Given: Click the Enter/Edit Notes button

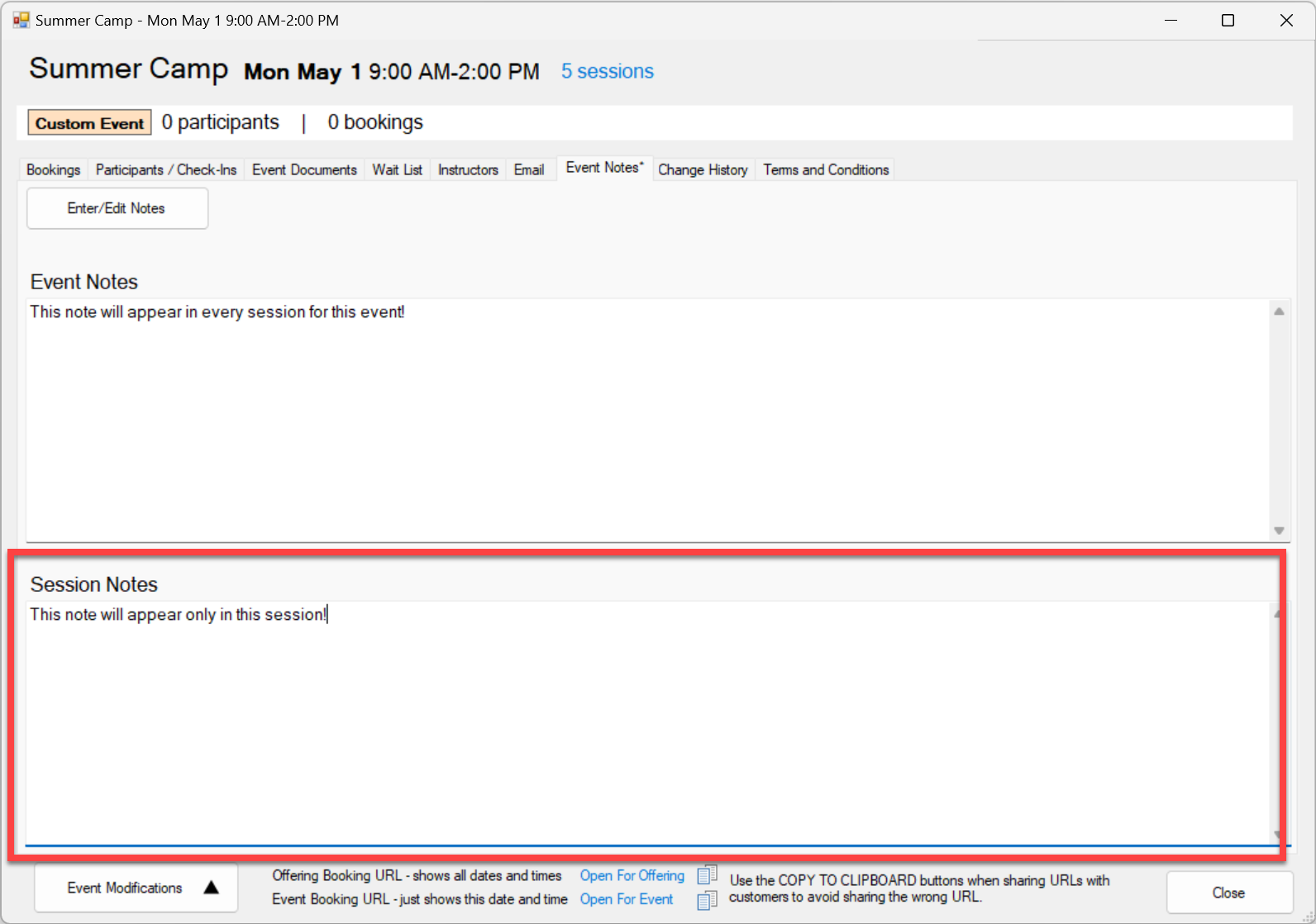Looking at the screenshot, I should click(117, 208).
